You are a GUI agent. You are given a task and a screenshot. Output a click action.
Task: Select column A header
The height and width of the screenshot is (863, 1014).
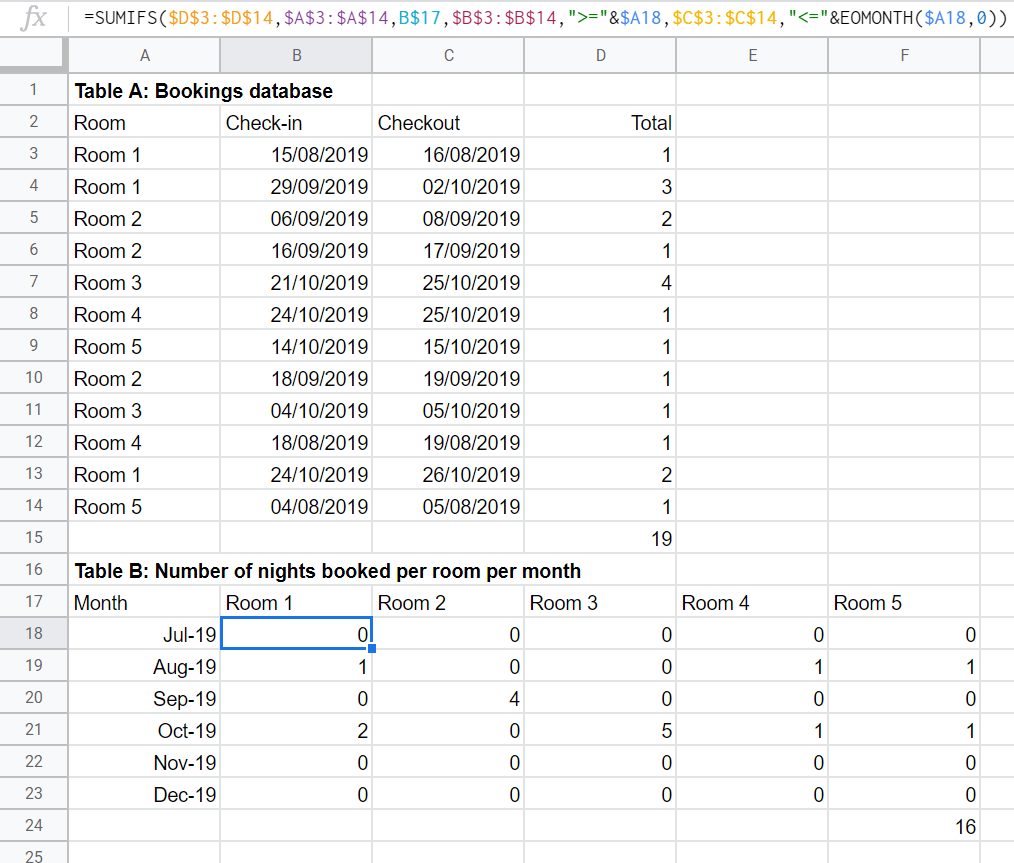[x=144, y=56]
